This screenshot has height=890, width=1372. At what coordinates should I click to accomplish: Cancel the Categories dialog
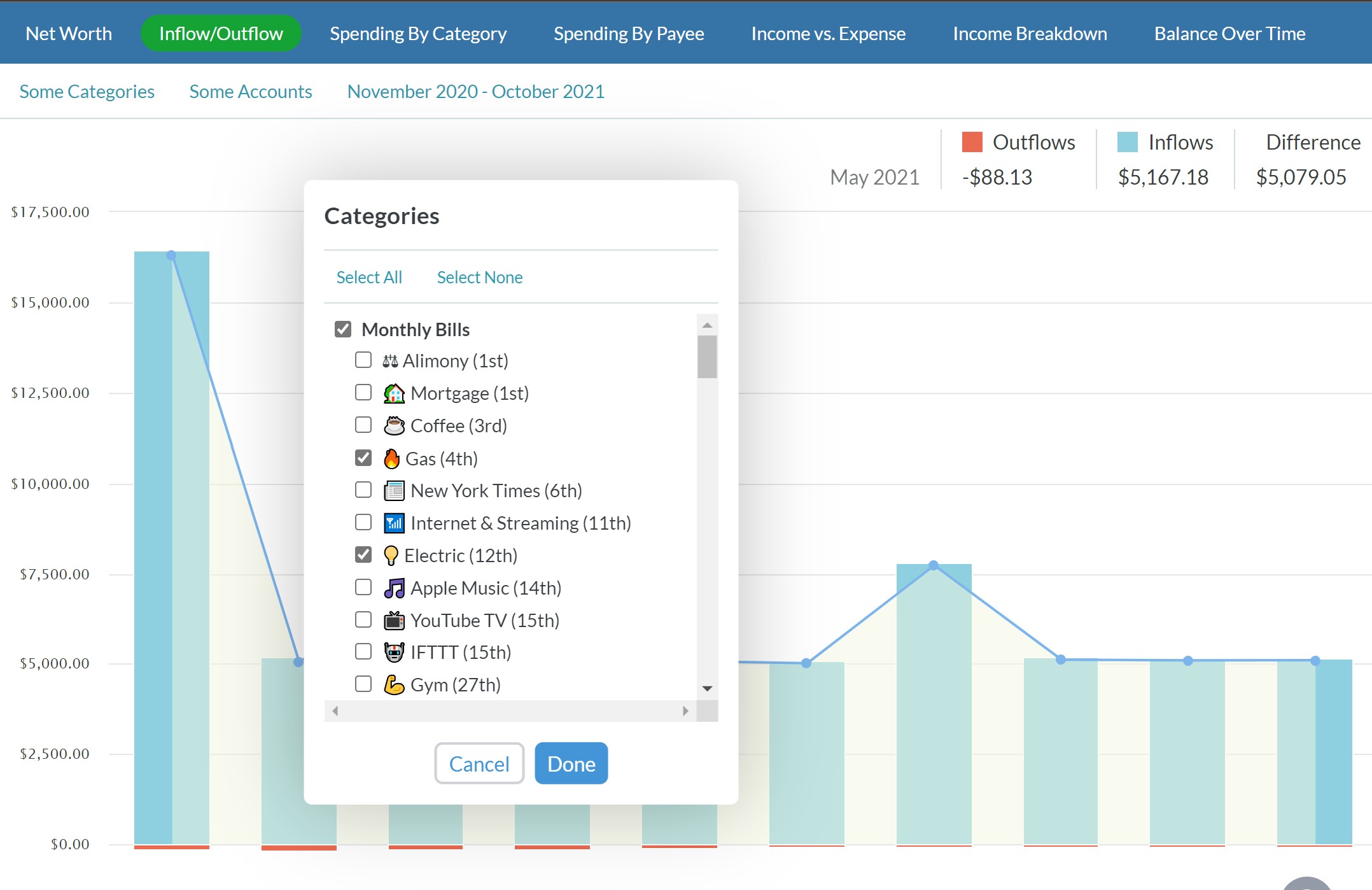(x=479, y=763)
